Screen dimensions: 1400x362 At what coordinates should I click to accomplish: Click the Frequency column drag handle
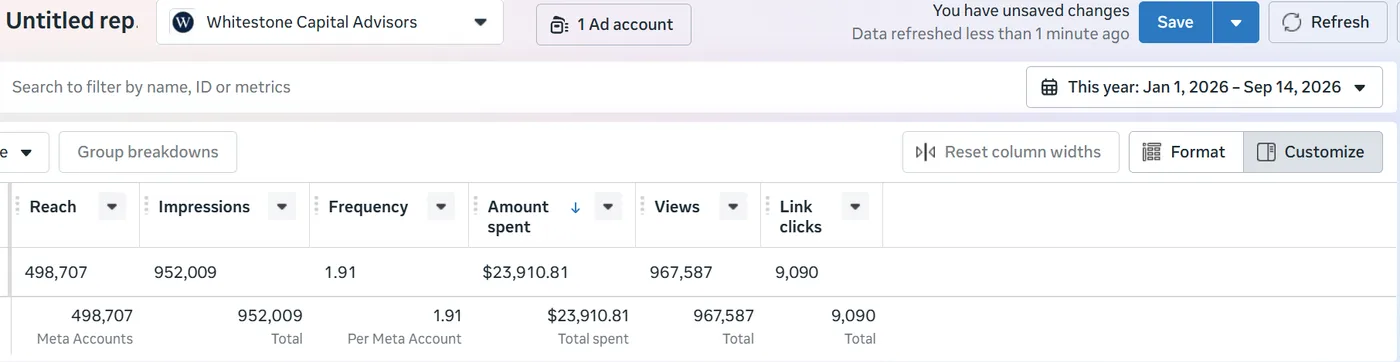coord(316,207)
